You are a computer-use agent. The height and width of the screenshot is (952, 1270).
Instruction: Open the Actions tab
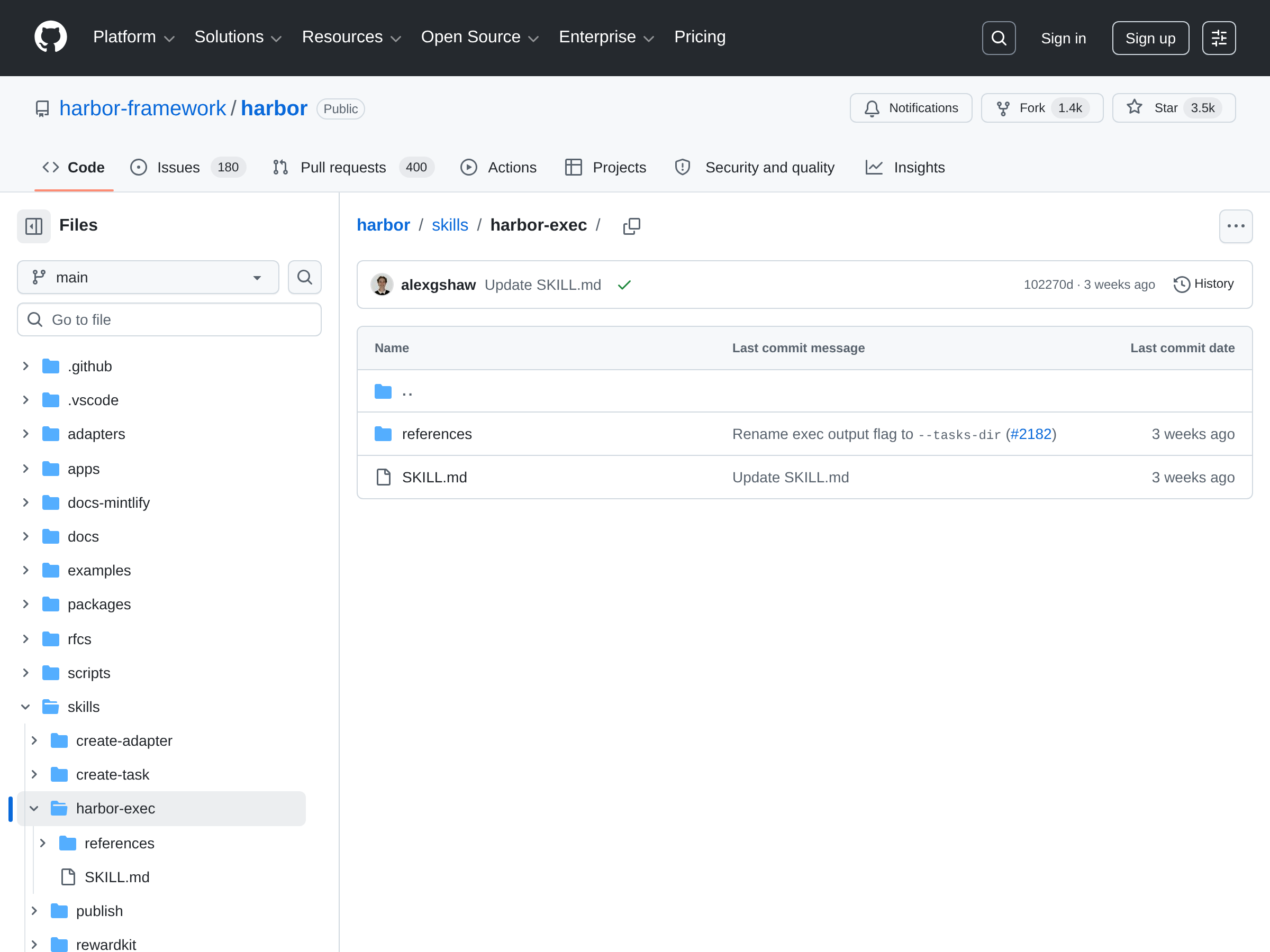coord(498,168)
